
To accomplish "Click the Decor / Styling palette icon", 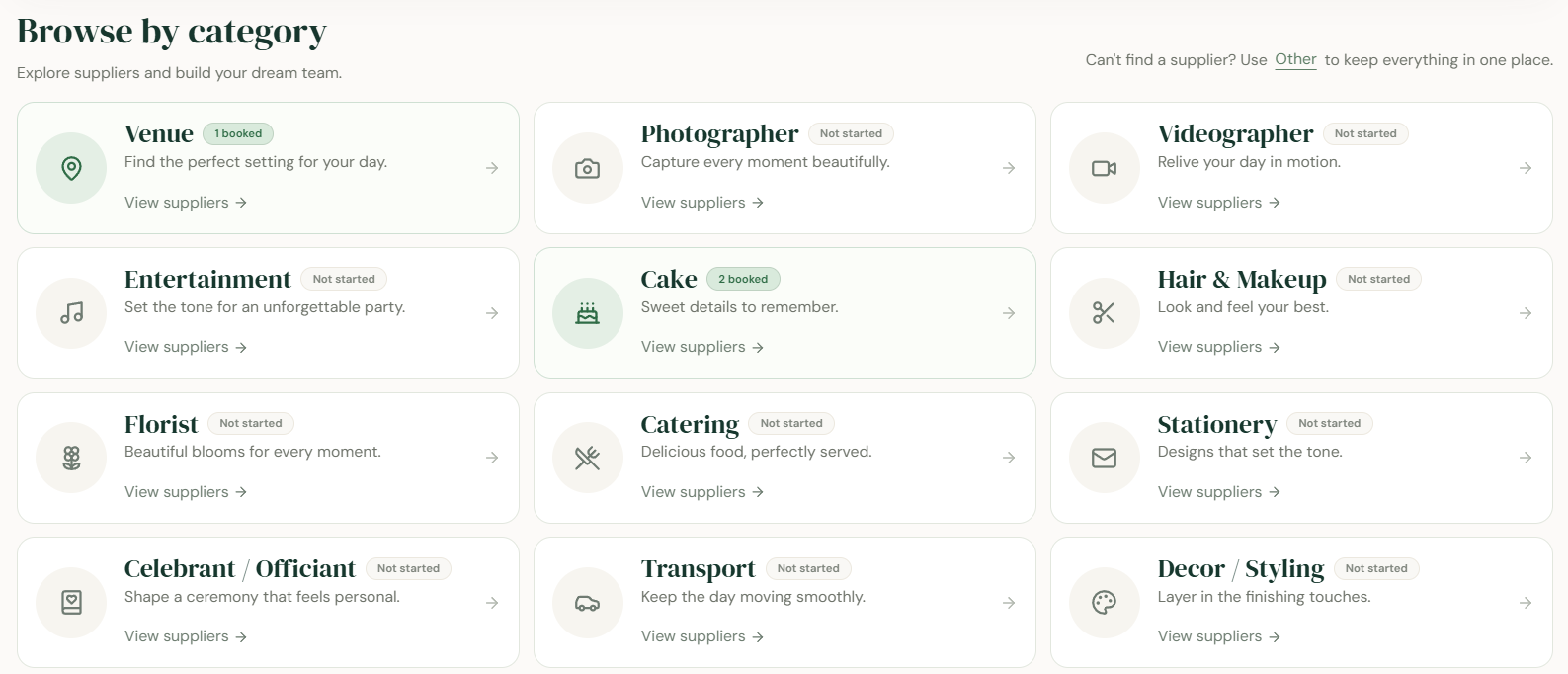I will pyautogui.click(x=1104, y=603).
